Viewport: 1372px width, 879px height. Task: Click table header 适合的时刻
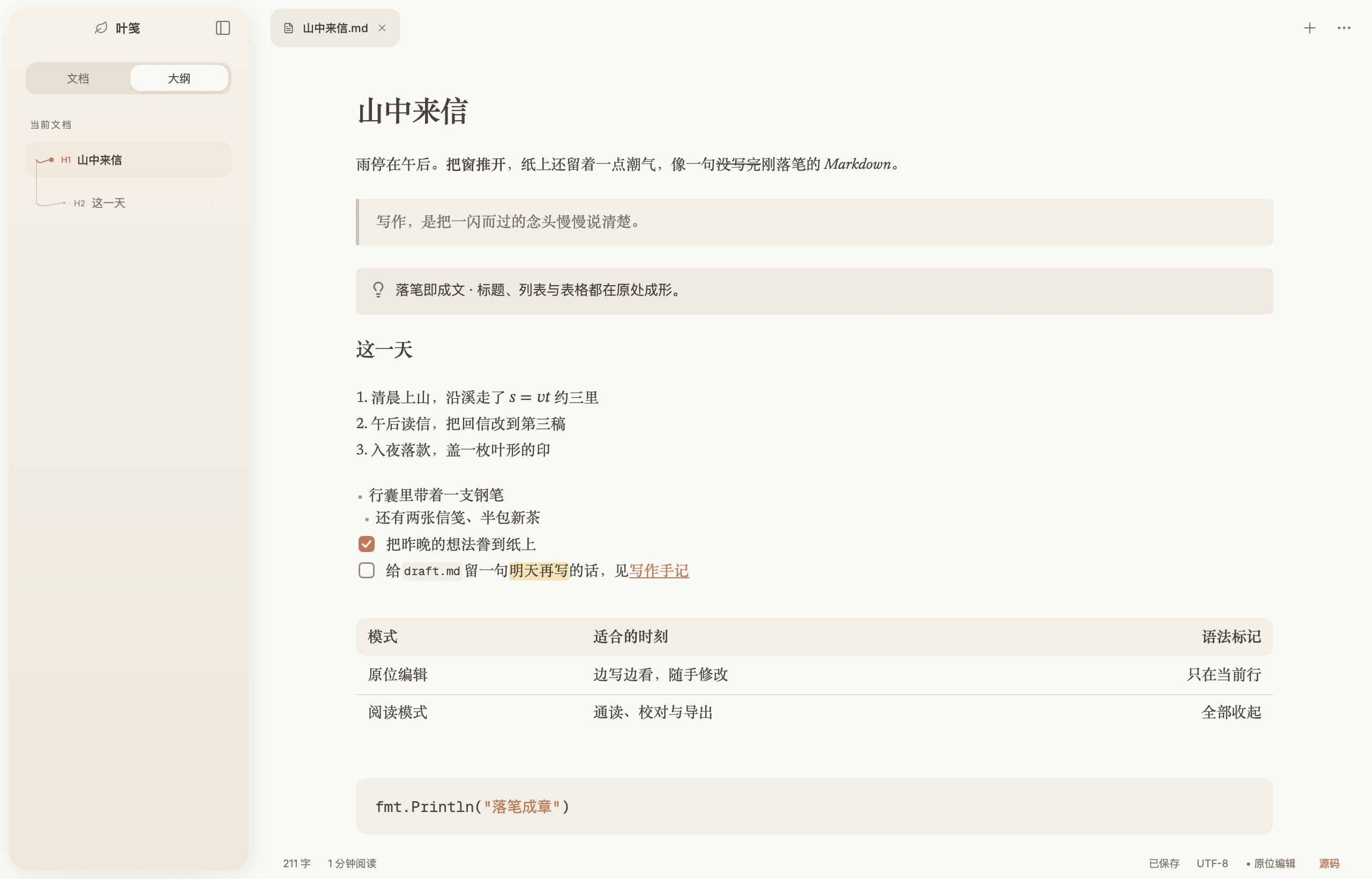coord(631,636)
